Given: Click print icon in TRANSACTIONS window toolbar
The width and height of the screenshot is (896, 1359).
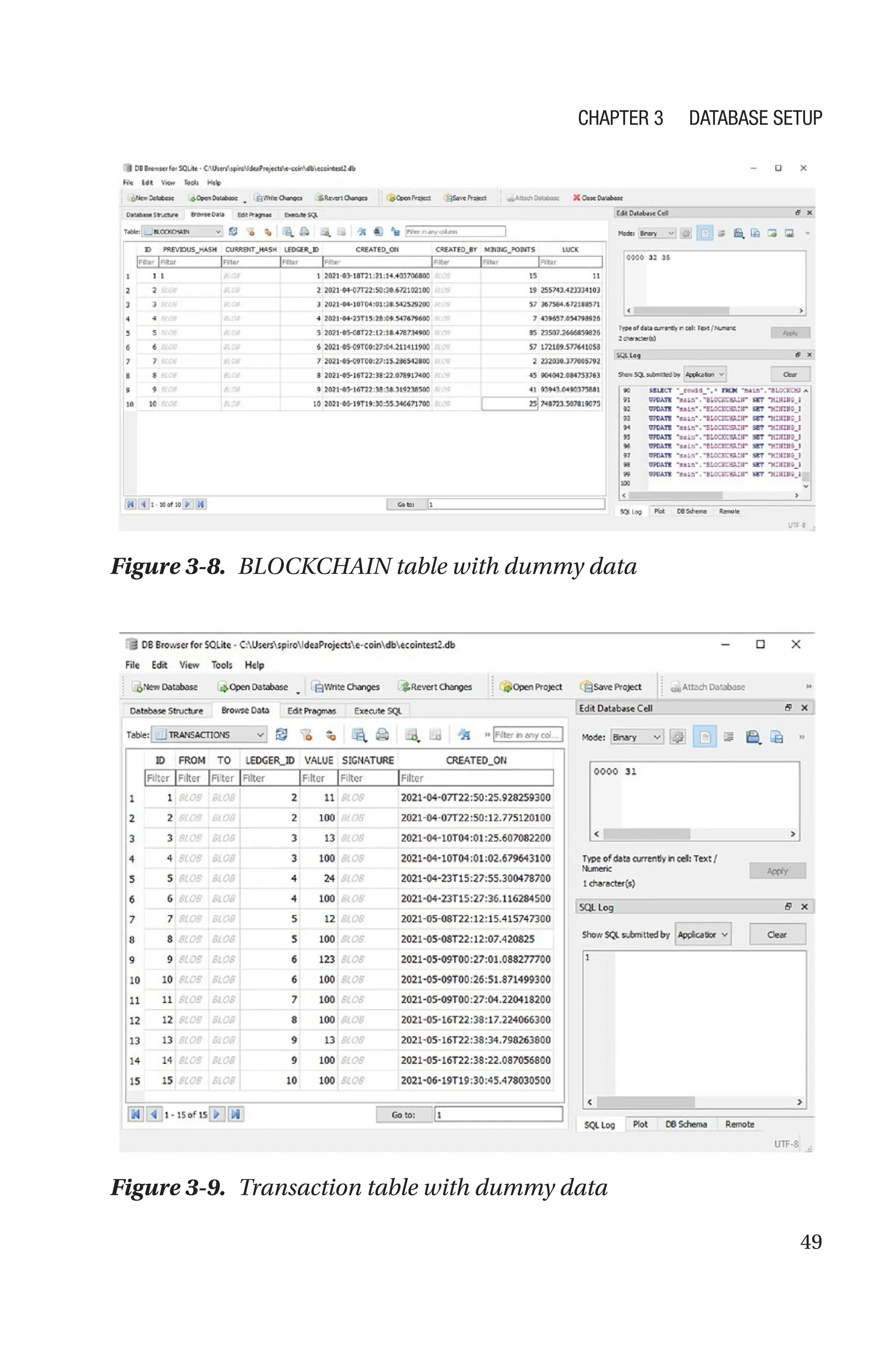Looking at the screenshot, I should (382, 734).
